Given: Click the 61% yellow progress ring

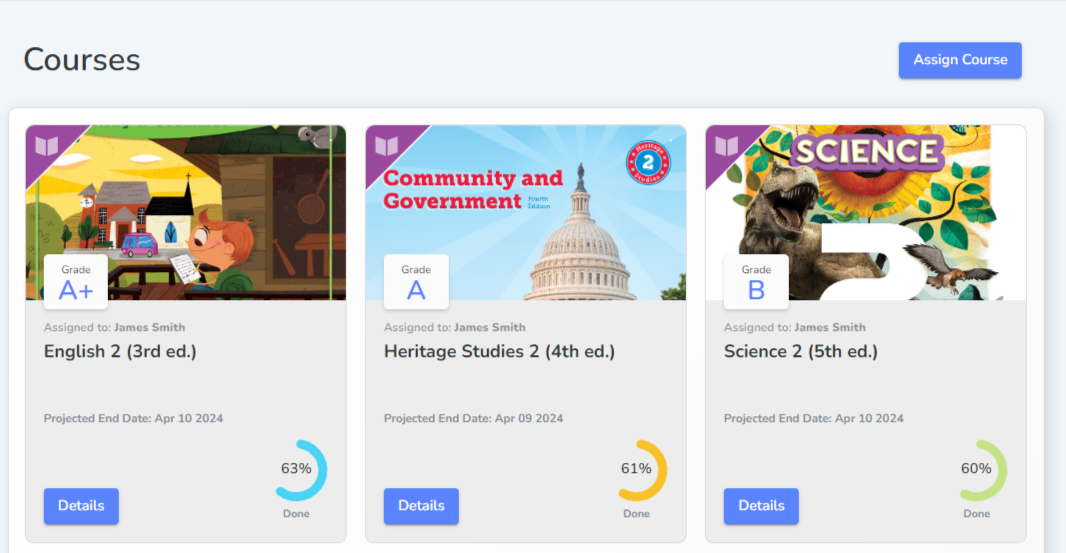Looking at the screenshot, I should click(x=637, y=470).
